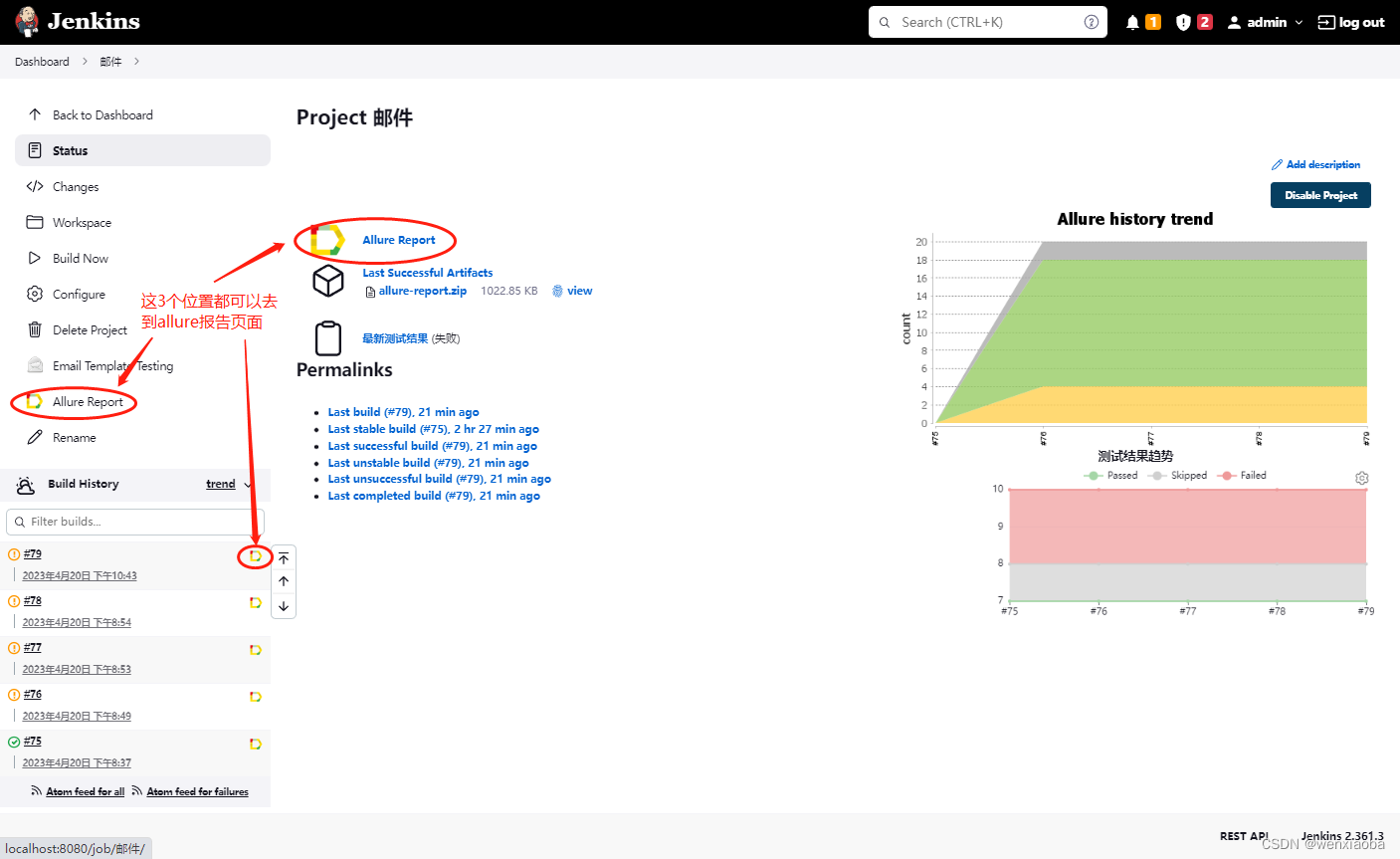Viewport: 1400px width, 859px height.
Task: Jump to top of build history
Action: [x=284, y=558]
